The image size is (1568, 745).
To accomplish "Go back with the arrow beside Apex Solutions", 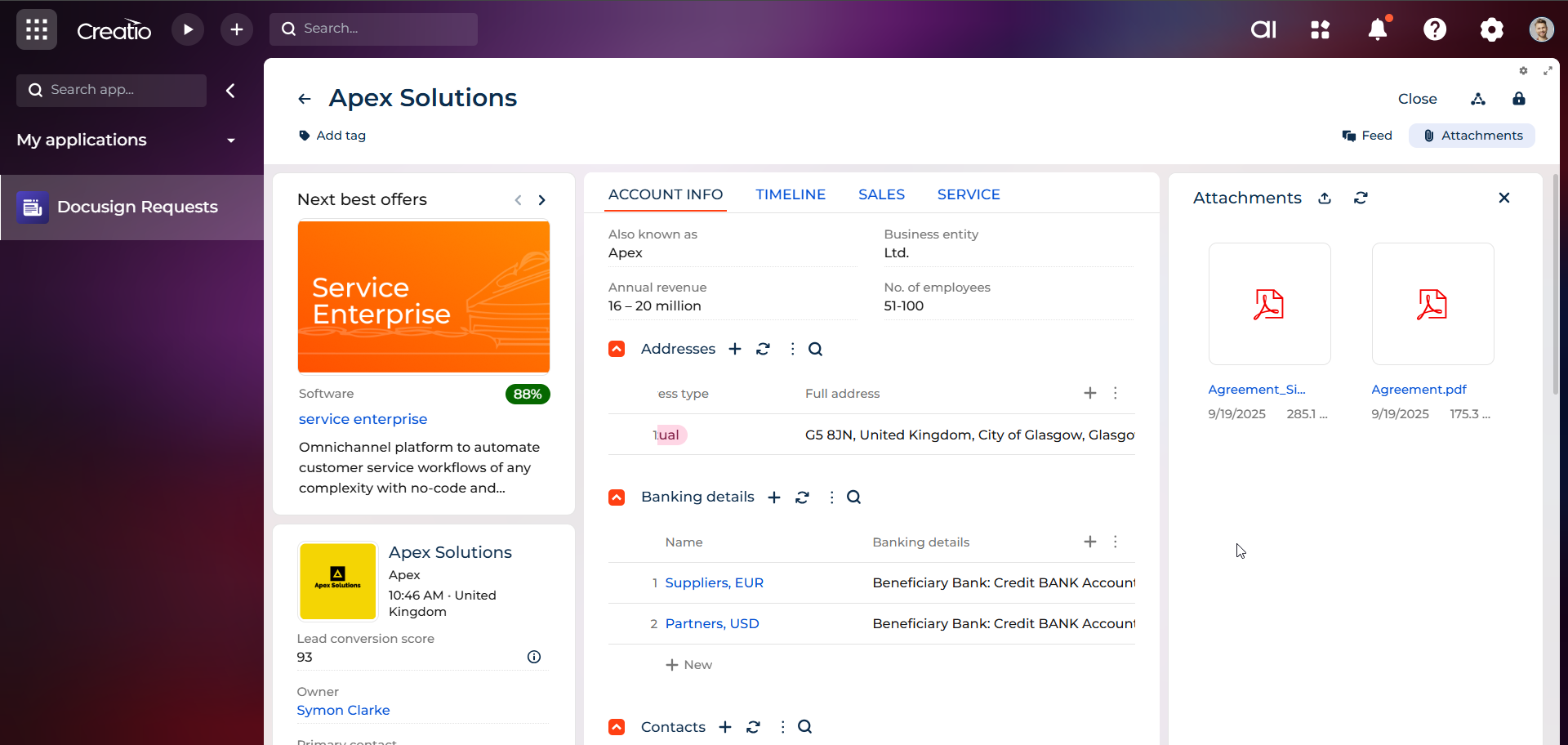I will coord(305,99).
